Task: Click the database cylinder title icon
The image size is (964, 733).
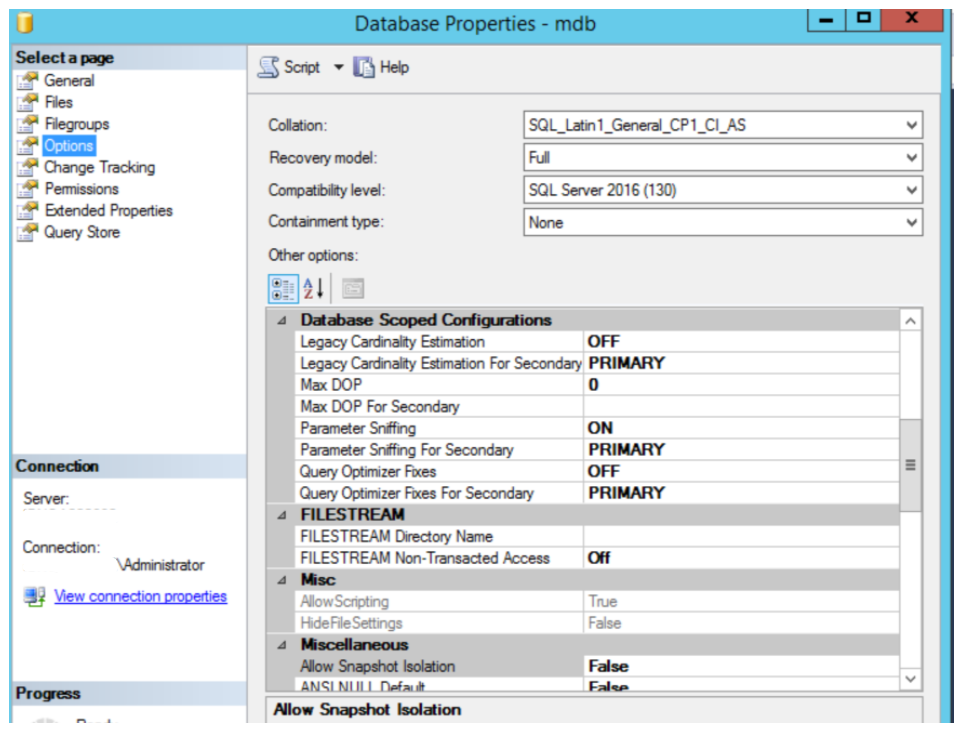Action: (x=25, y=22)
